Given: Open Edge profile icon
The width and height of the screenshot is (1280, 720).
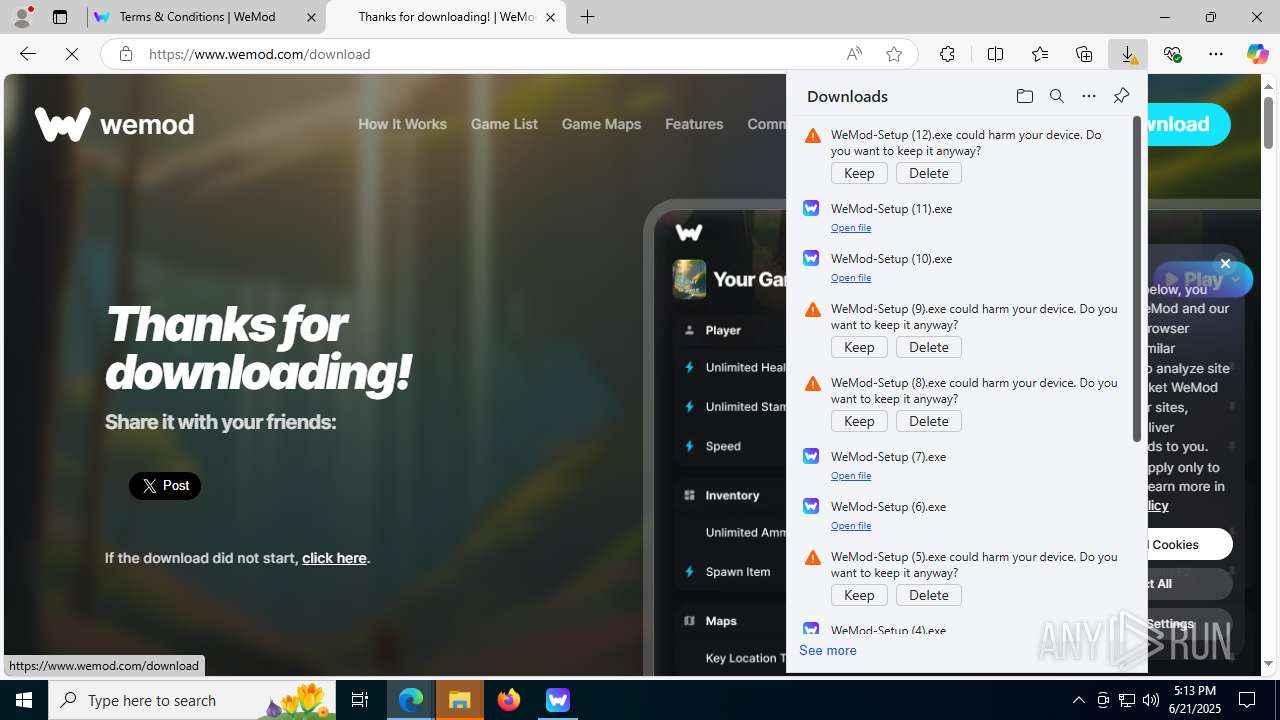Looking at the screenshot, I should [x=22, y=17].
